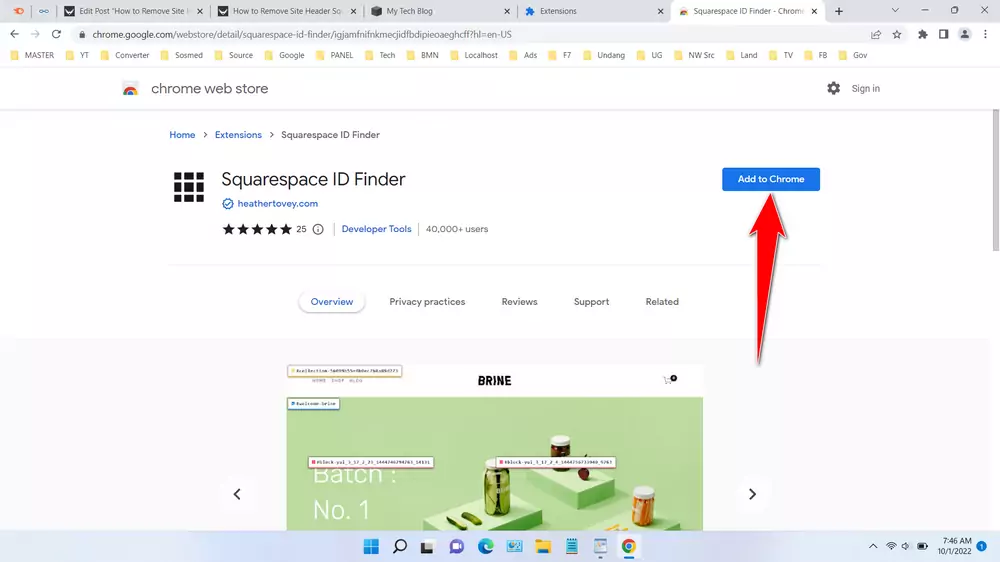Screen dimensions: 1000x562
Task: Click the 40,000+ users text
Action: coord(457,229)
